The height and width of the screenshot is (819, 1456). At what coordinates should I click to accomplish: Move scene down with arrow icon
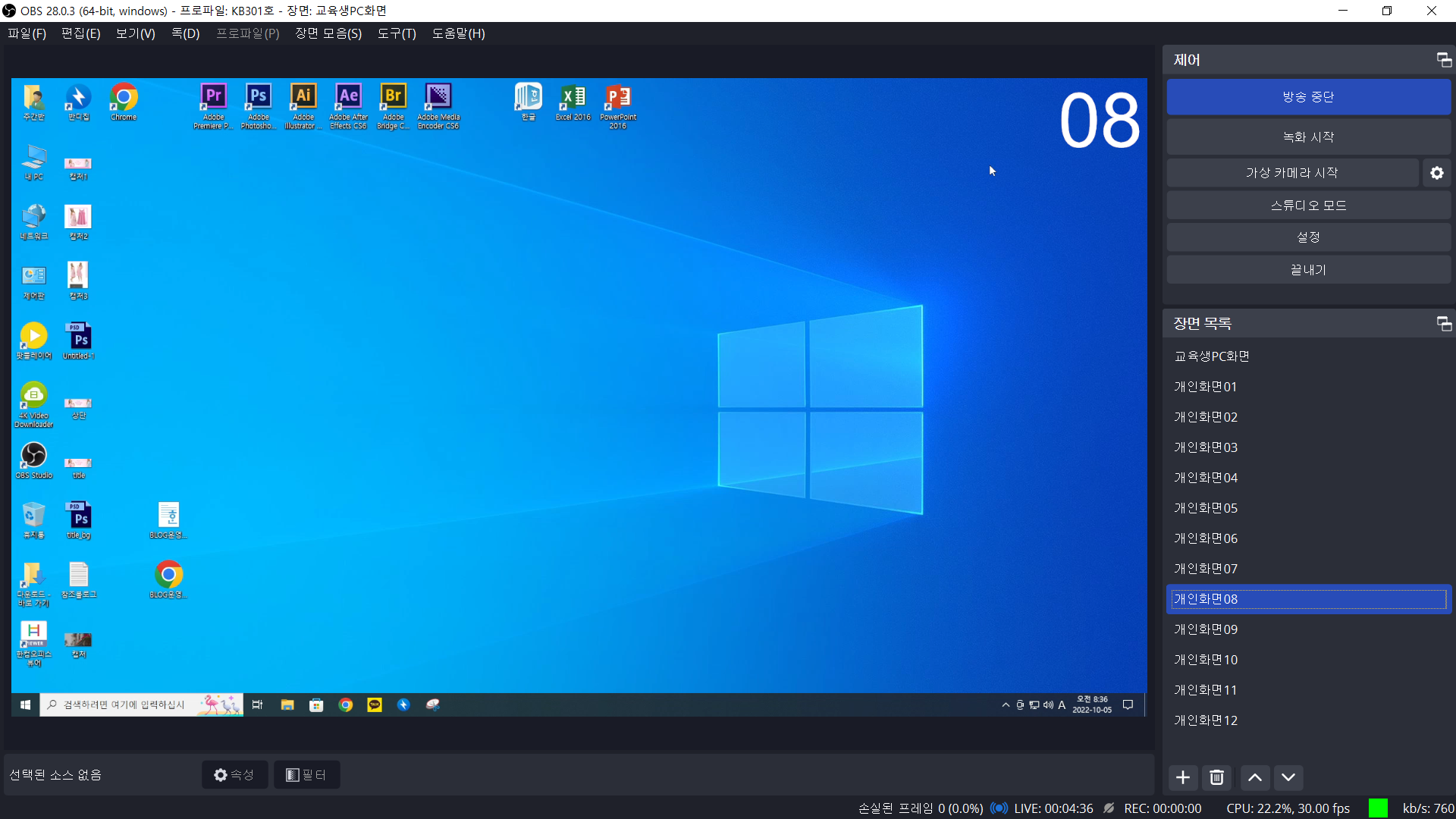coord(1288,777)
